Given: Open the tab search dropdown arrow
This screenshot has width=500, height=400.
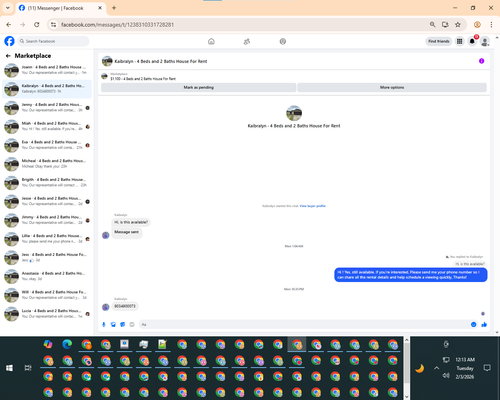Looking at the screenshot, I should coord(8,8).
